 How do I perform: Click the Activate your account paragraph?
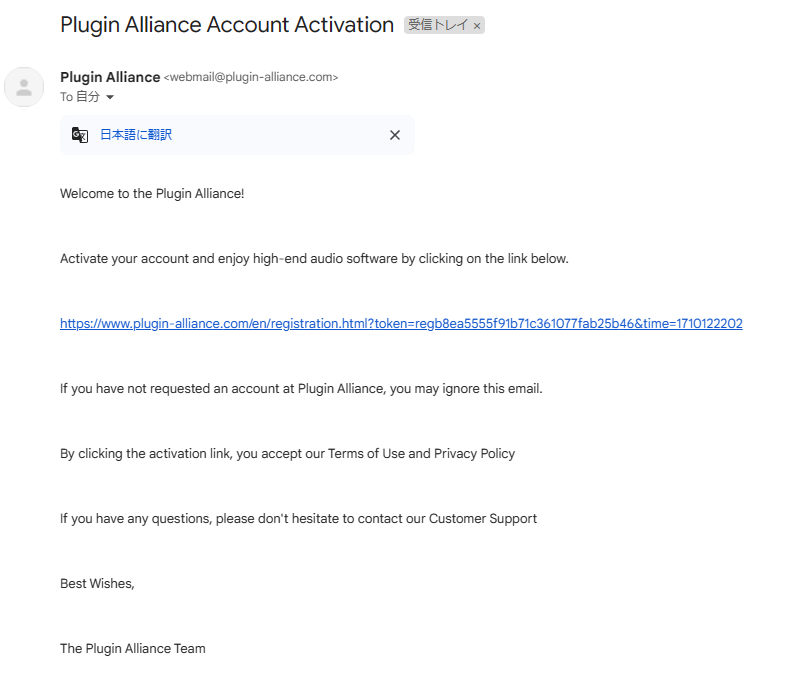[x=314, y=259]
